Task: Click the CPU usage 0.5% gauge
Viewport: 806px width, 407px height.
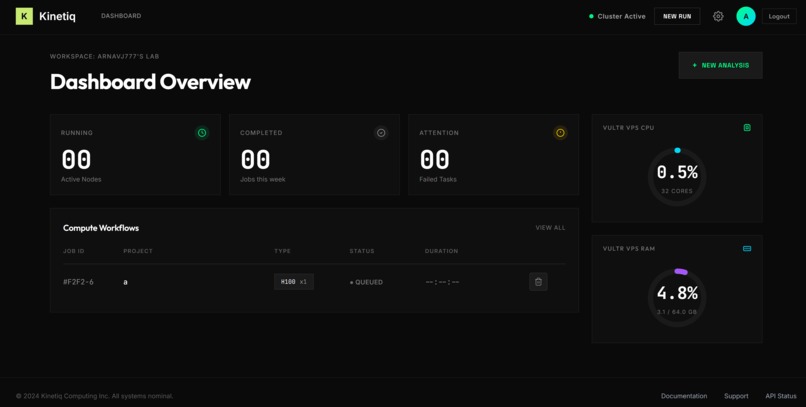Action: tap(677, 177)
